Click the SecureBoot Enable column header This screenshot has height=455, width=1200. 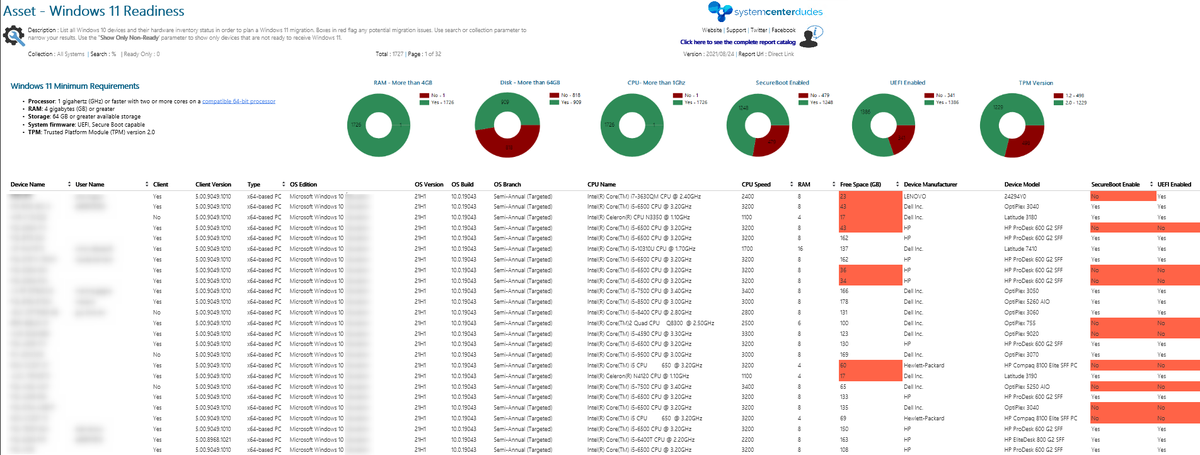point(1115,185)
